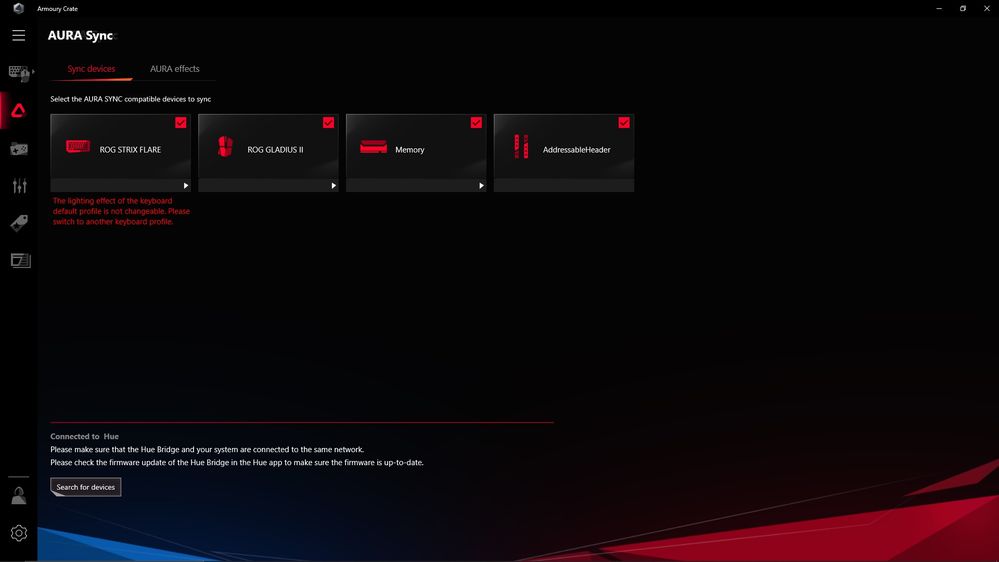Click the Connected to Hue heading

click(85, 436)
